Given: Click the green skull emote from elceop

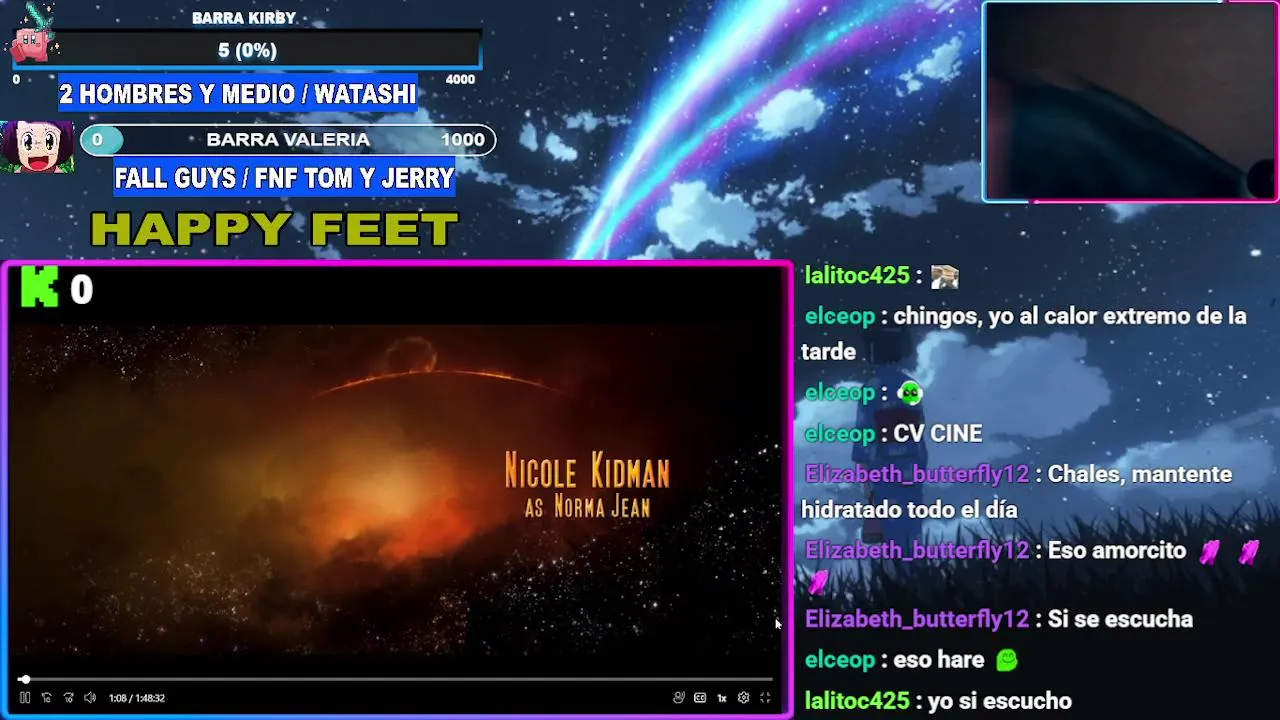Looking at the screenshot, I should [910, 392].
